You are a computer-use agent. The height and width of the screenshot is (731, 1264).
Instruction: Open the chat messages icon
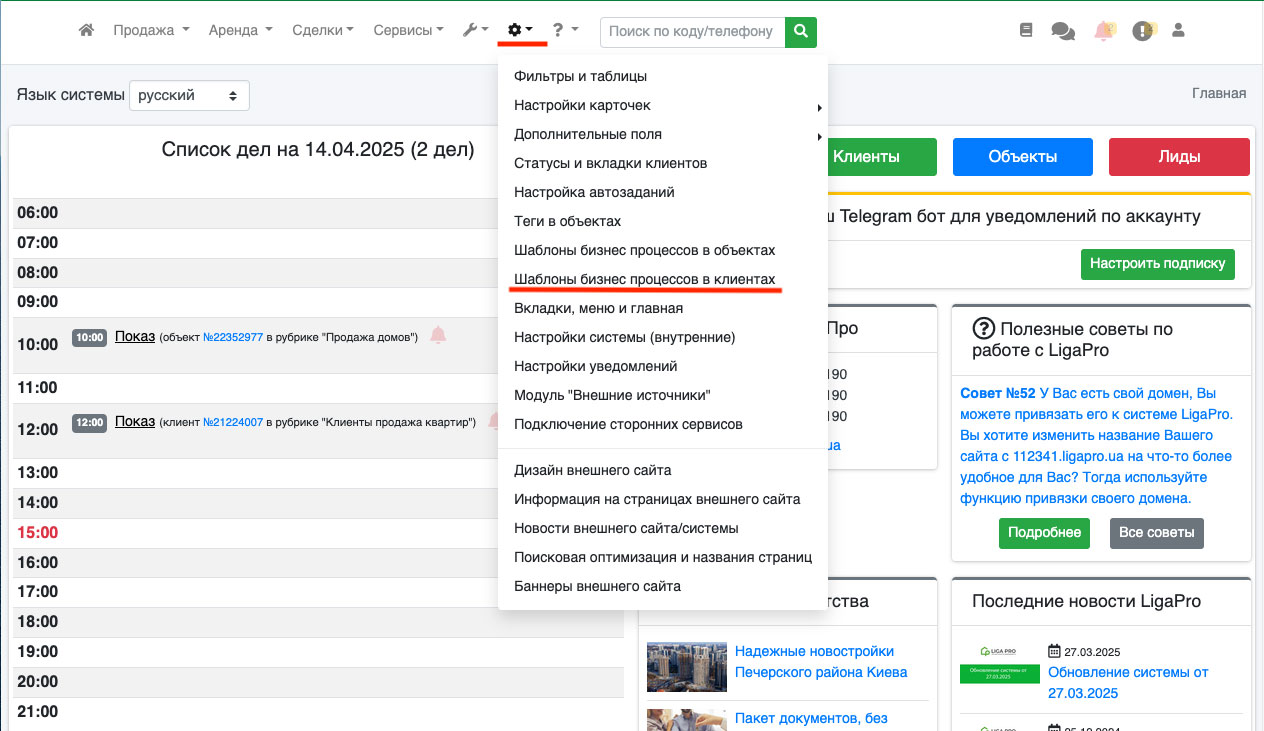click(1062, 31)
